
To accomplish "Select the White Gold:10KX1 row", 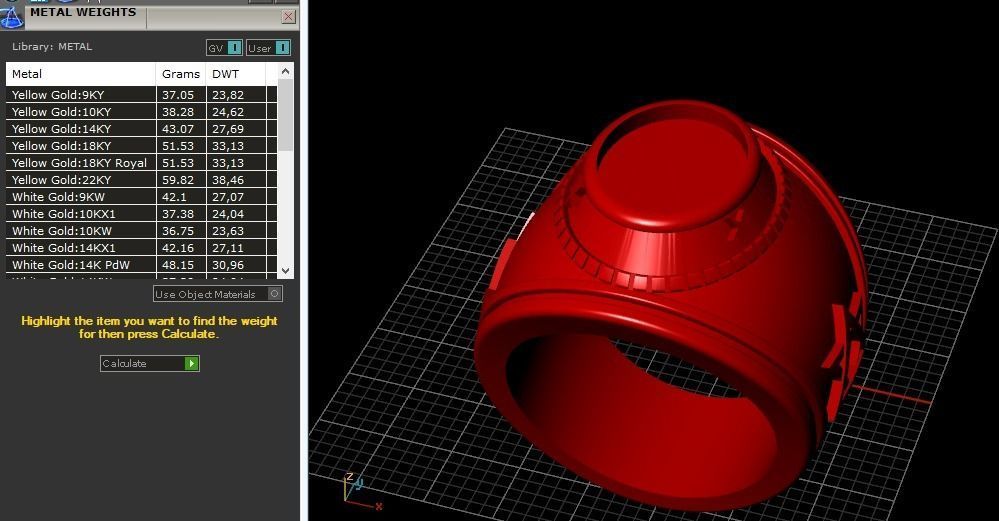I will [x=141, y=213].
